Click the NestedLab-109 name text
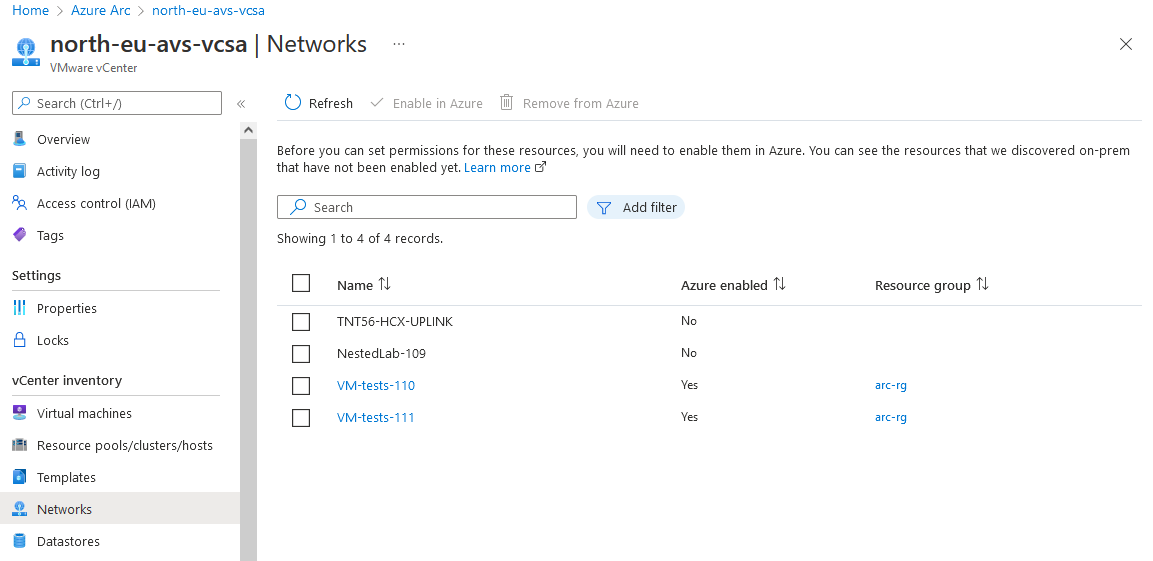The width and height of the screenshot is (1153, 561). tap(381, 354)
